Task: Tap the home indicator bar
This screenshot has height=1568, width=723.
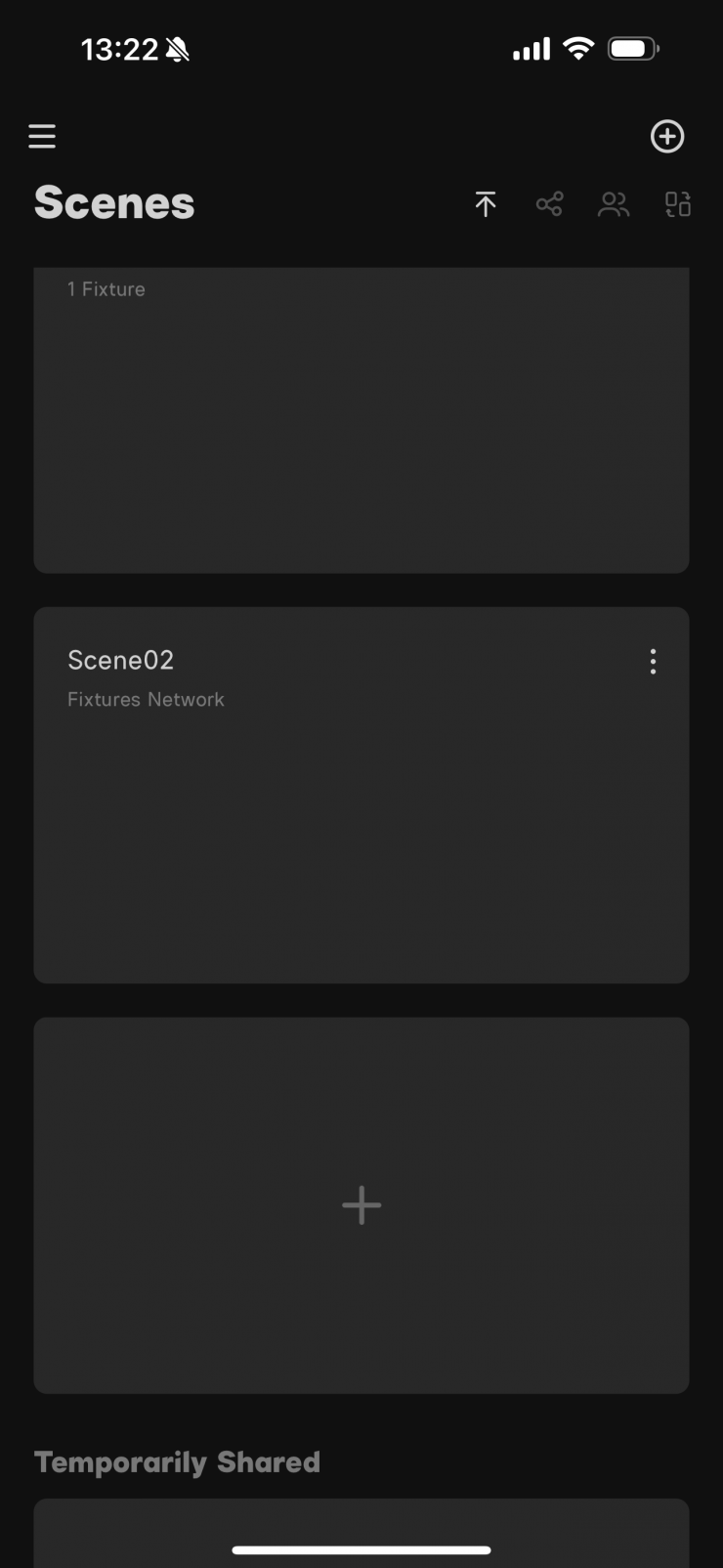Action: 361,1549
